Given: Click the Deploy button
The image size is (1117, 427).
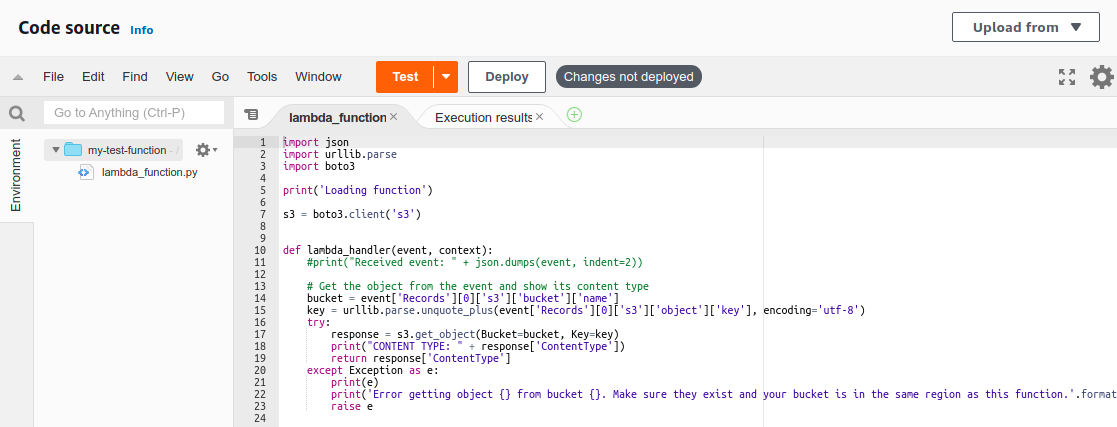Looking at the screenshot, I should click(x=506, y=77).
